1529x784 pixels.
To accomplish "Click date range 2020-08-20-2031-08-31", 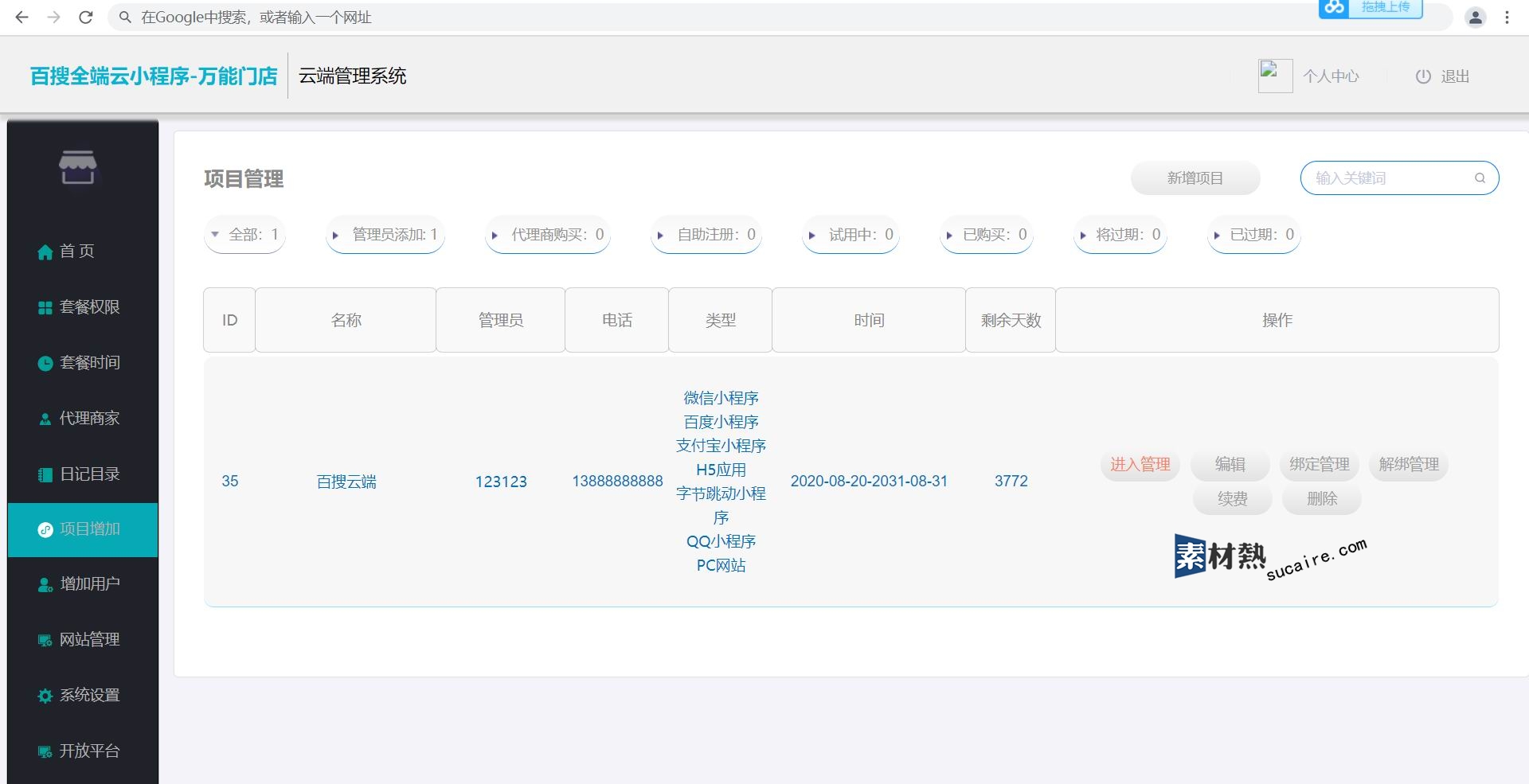I will (x=869, y=482).
